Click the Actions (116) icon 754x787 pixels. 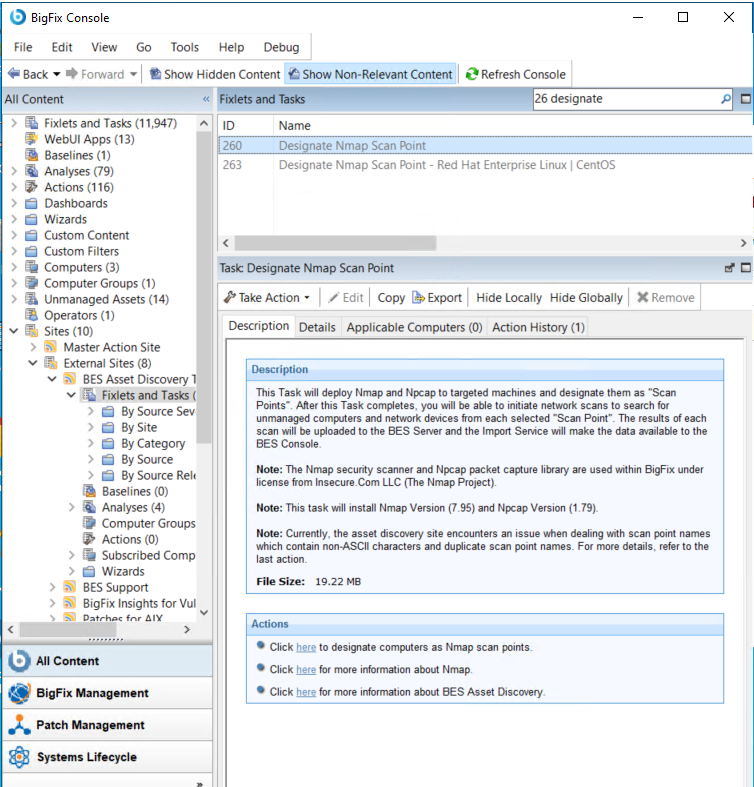point(32,187)
